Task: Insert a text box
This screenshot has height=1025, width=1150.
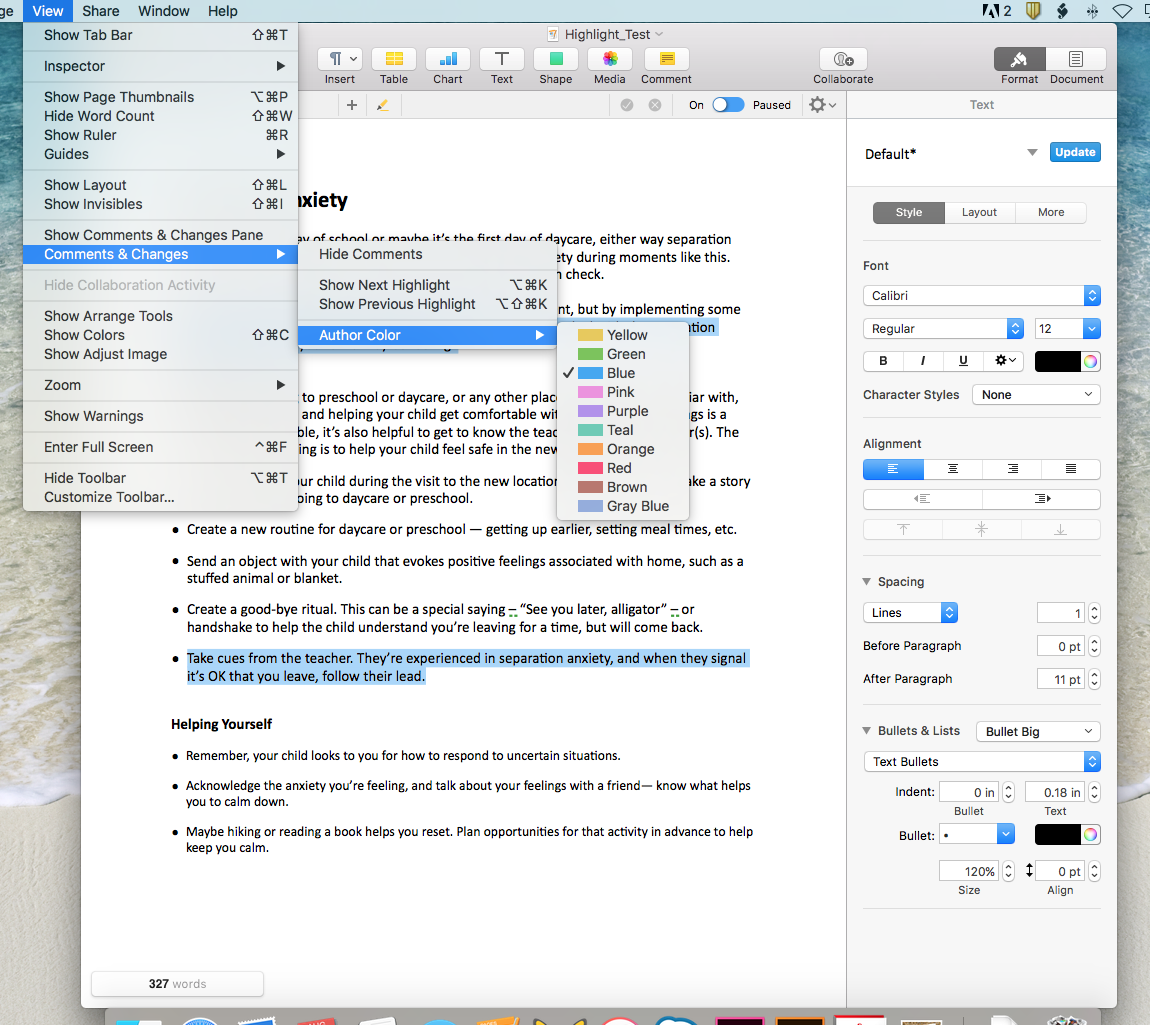Action: point(501,61)
